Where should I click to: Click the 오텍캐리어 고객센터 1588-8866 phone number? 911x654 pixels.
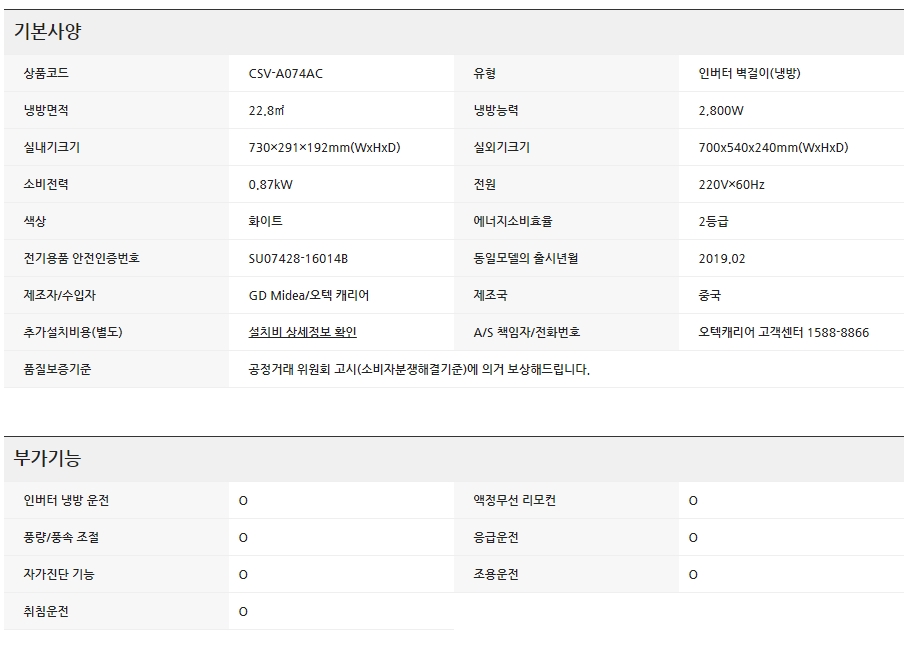(783, 333)
